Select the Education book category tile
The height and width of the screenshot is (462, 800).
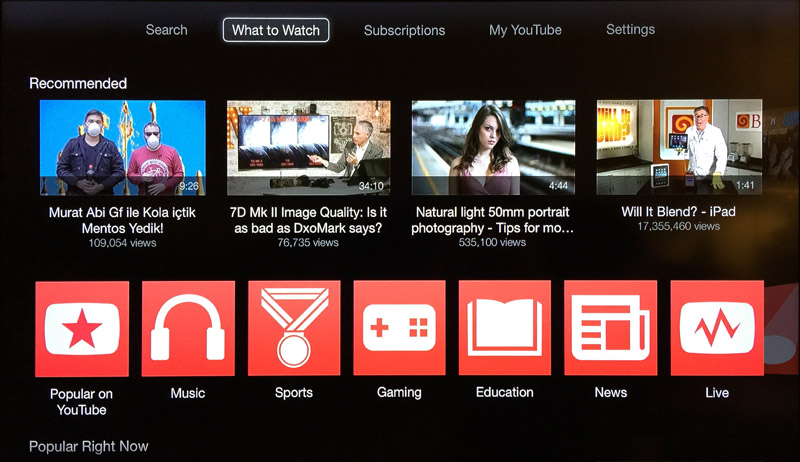(505, 328)
